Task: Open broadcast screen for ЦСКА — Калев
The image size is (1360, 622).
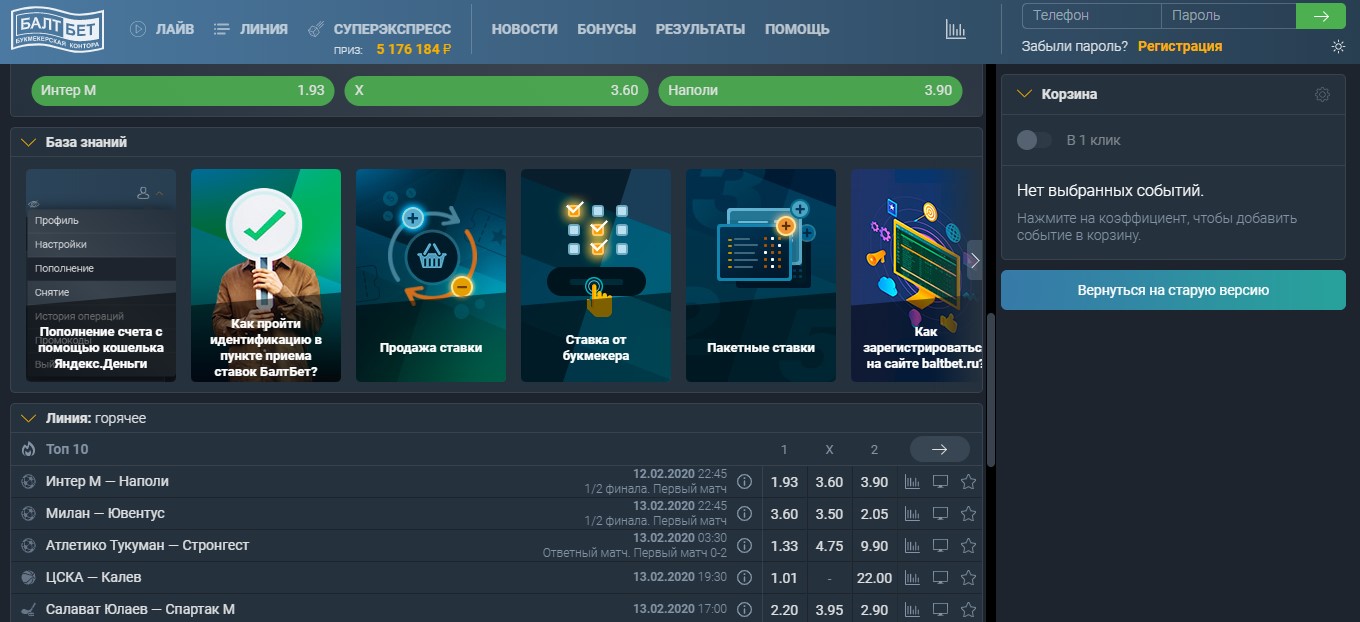Action: pos(940,578)
